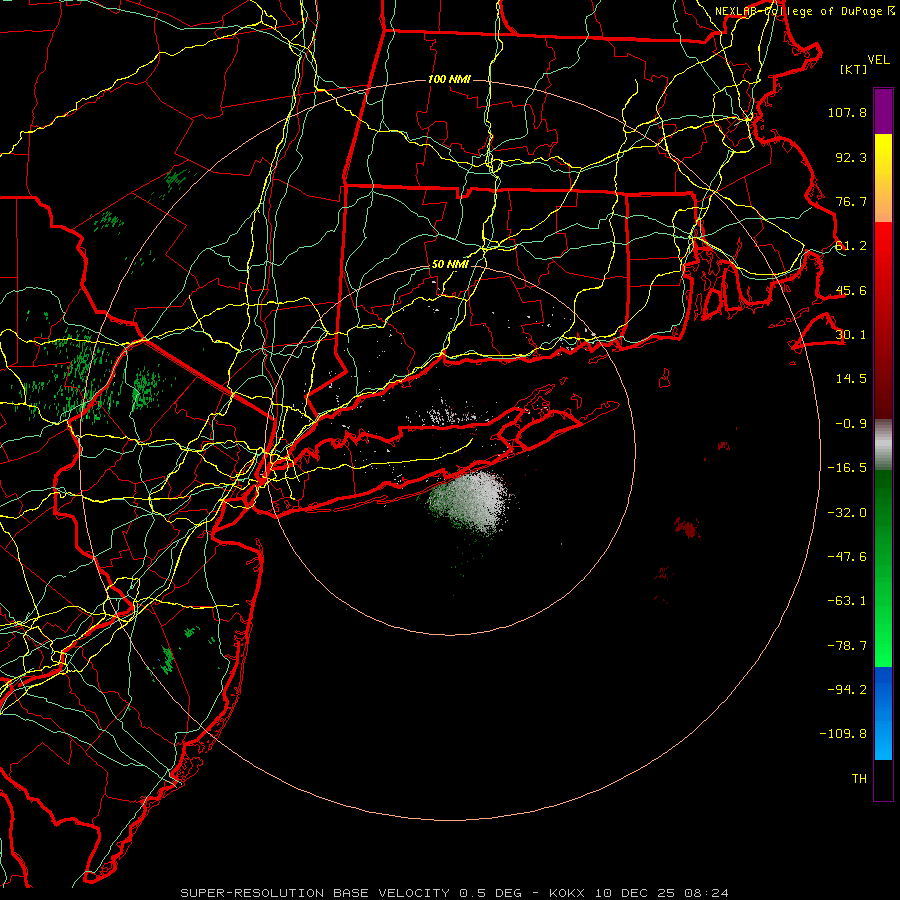This screenshot has height=900, width=900.
Task: Click the -63.1 velocity scale value
Action: pyautogui.click(x=847, y=601)
